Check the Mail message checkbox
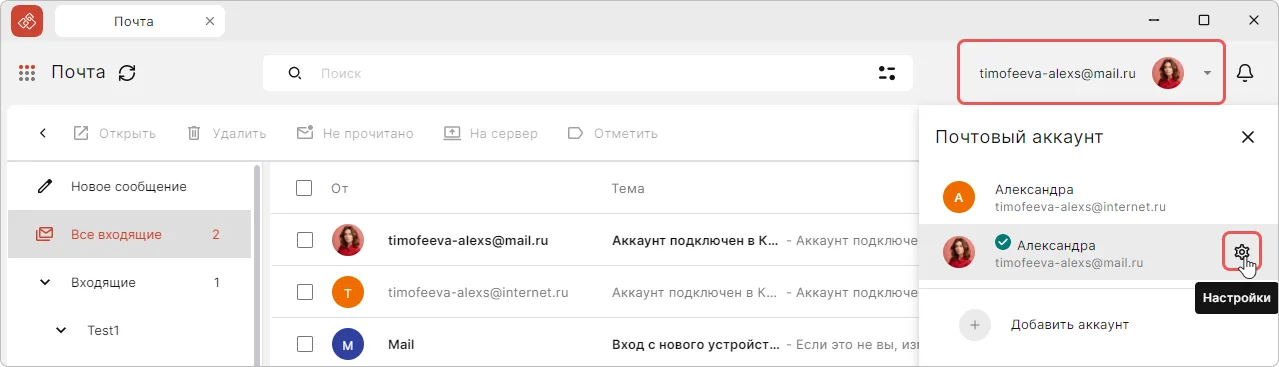This screenshot has width=1279, height=367. [x=305, y=344]
